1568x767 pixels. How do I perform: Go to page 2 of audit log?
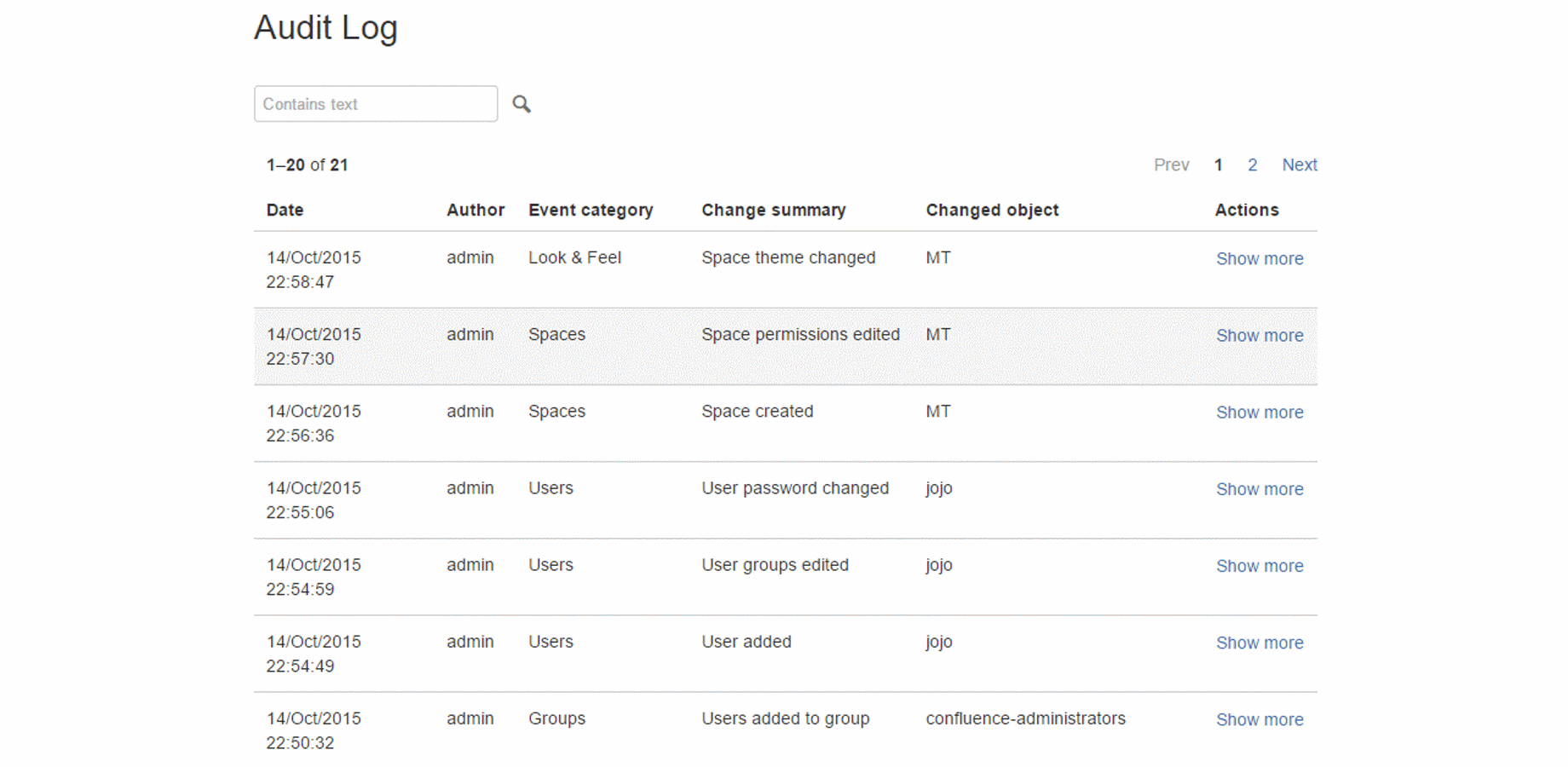[x=1252, y=165]
